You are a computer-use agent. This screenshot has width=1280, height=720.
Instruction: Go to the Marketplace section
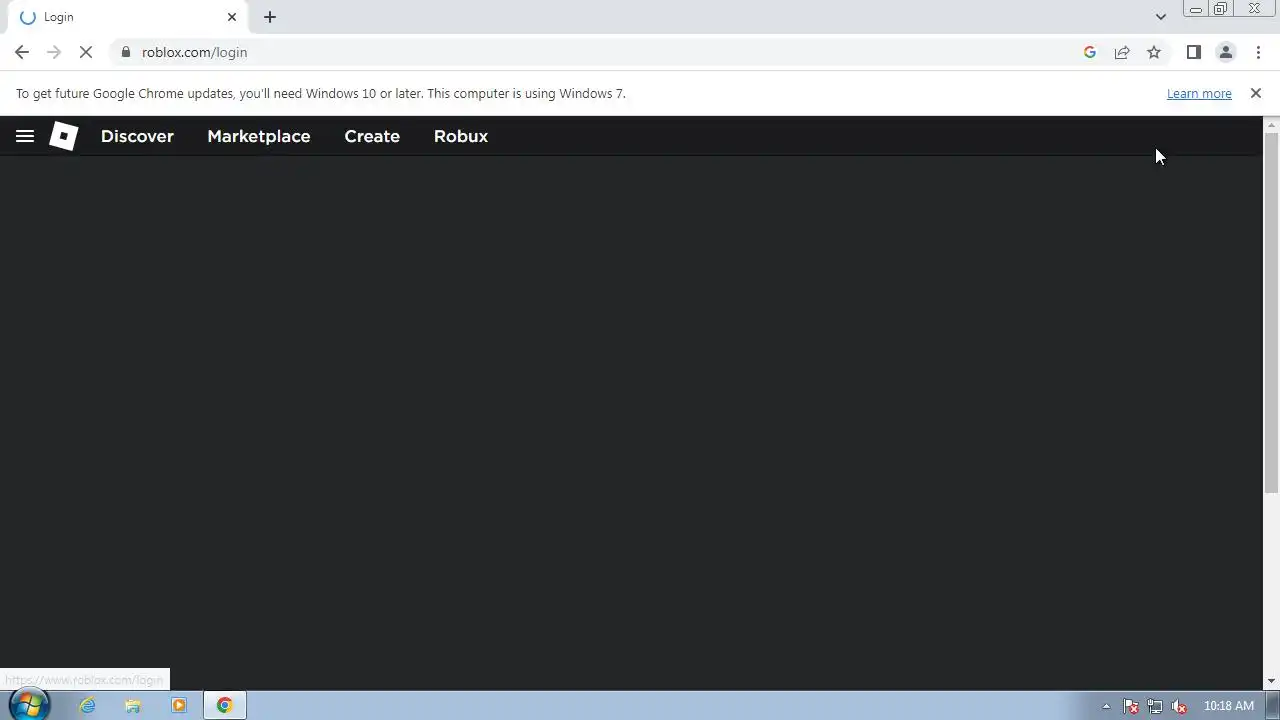[259, 136]
